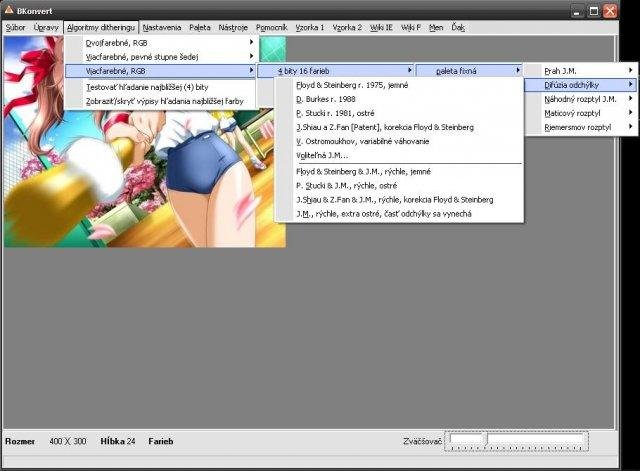The width and height of the screenshot is (640, 471).
Task: Open the Paleta menu
Action: [x=200, y=27]
